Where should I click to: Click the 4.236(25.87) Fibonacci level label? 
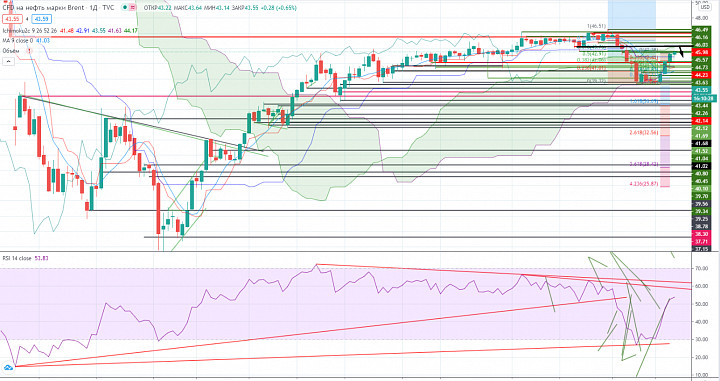[x=644, y=184]
